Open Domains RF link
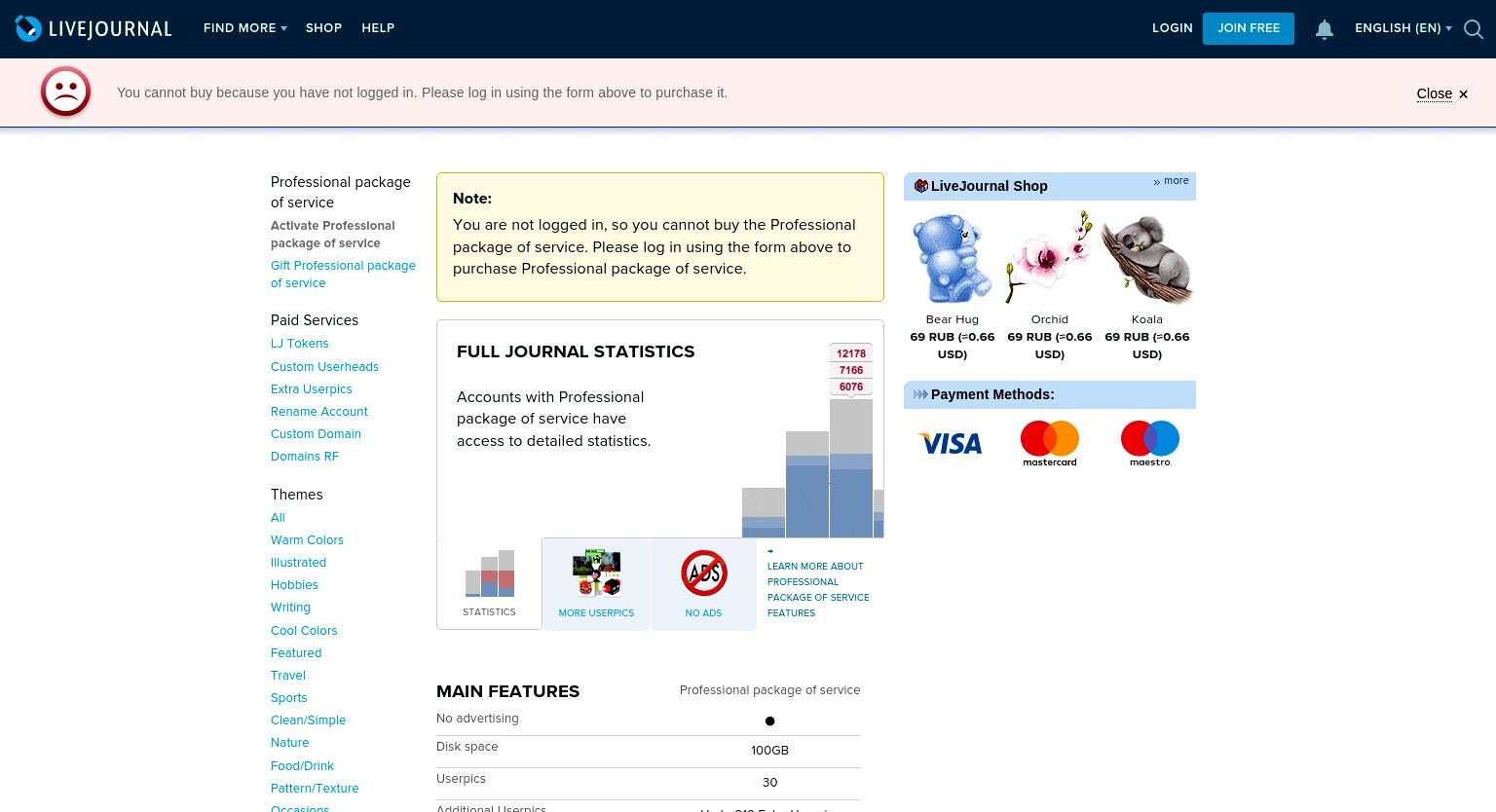Screen dimensions: 1496x812 pos(304,457)
